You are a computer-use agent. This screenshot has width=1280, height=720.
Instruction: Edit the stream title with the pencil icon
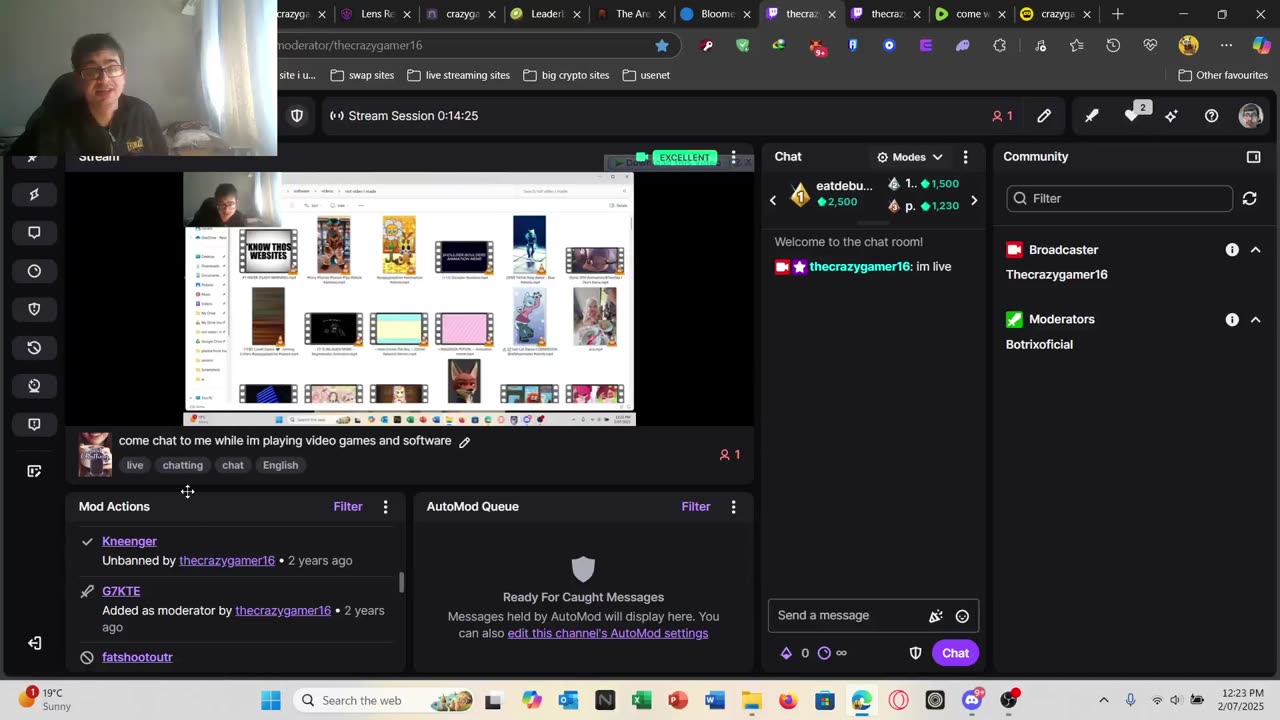pos(464,442)
